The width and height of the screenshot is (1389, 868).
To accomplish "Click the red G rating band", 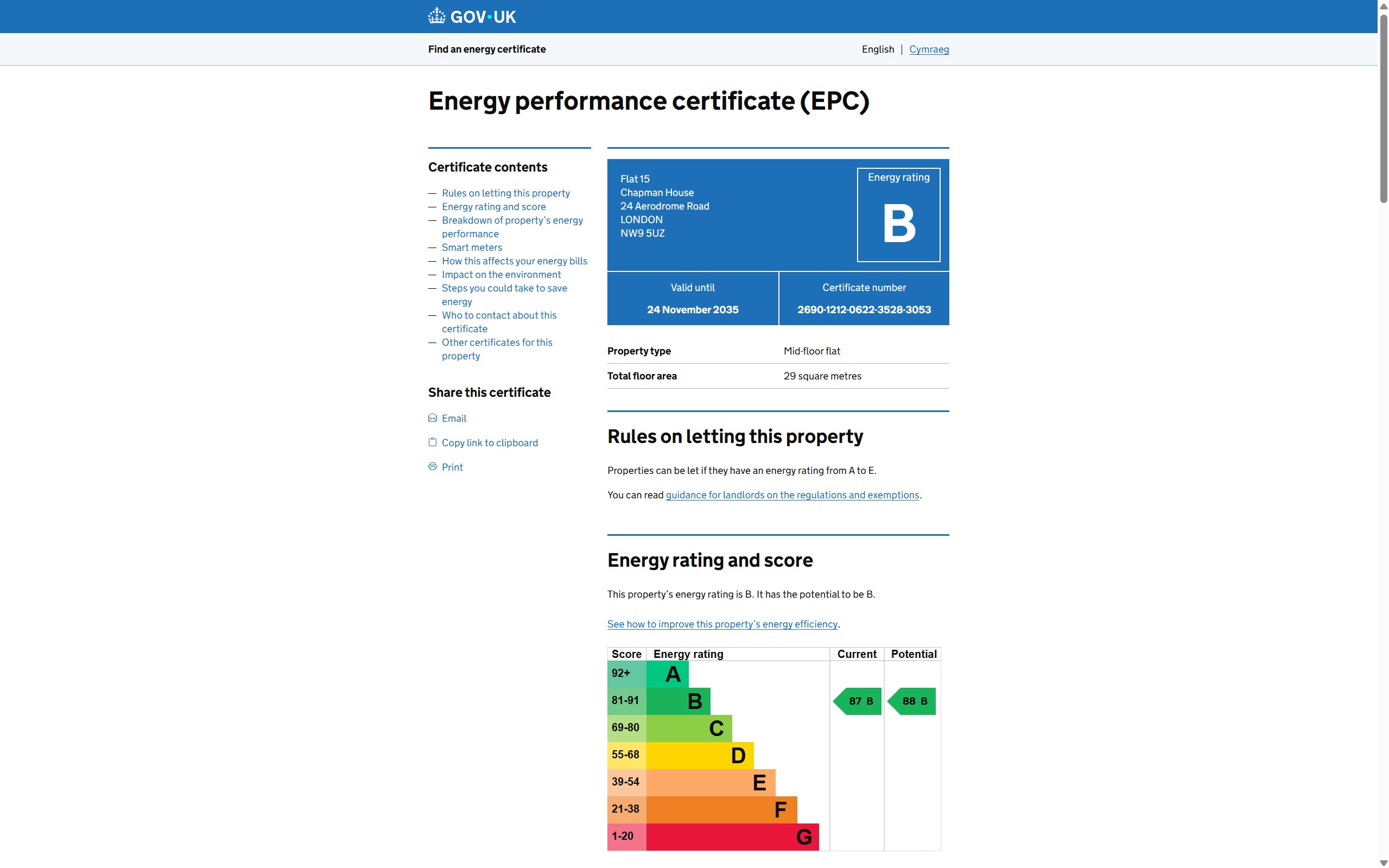I will pos(732,837).
